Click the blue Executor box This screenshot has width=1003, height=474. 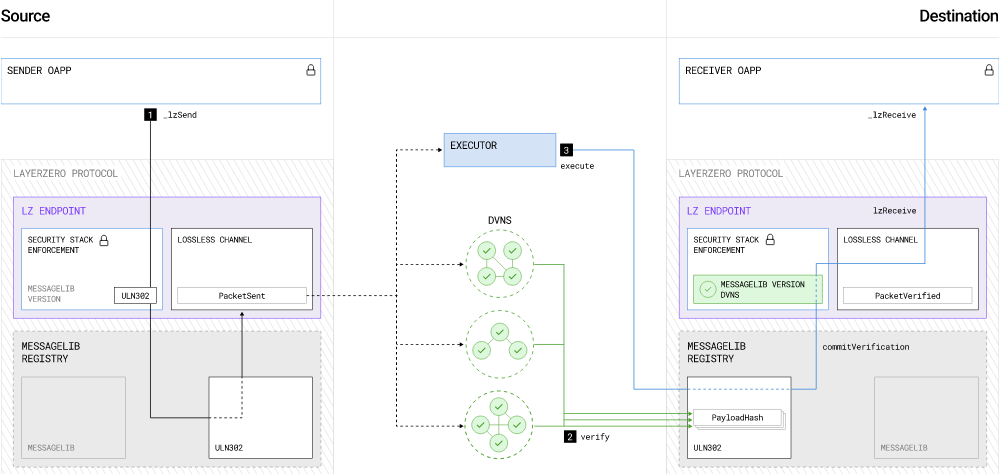pos(499,150)
